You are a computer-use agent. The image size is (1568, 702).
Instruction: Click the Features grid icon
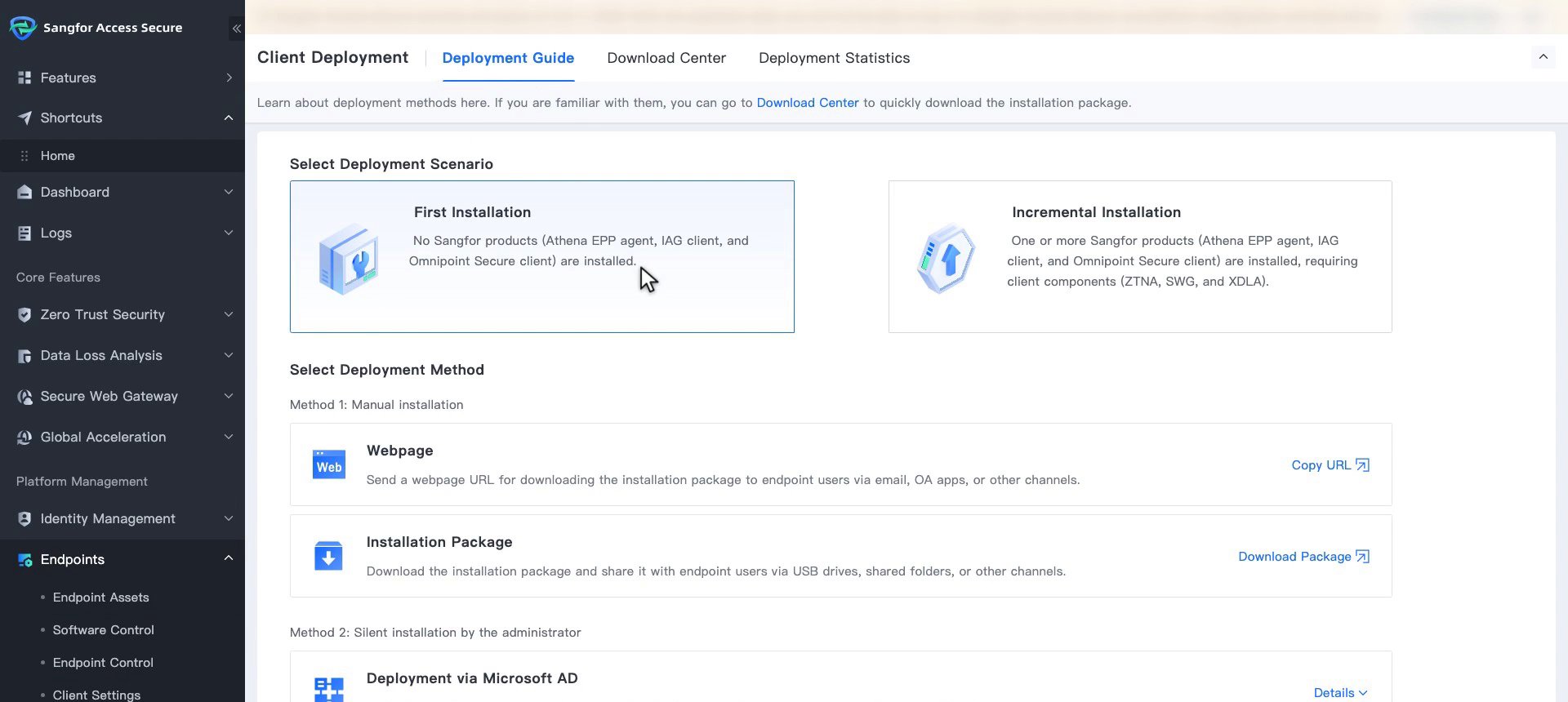24,78
